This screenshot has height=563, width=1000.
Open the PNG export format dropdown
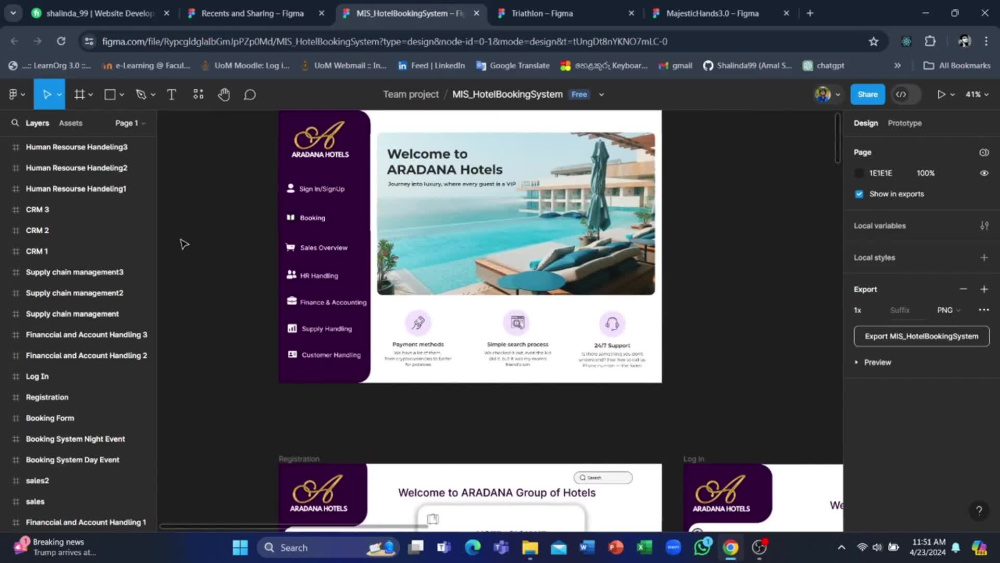coord(948,310)
